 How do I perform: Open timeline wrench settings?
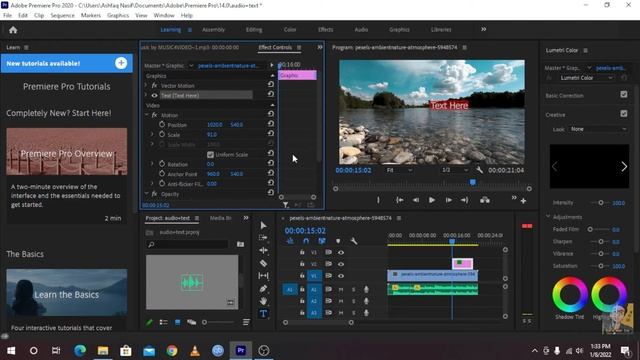[x=354, y=241]
